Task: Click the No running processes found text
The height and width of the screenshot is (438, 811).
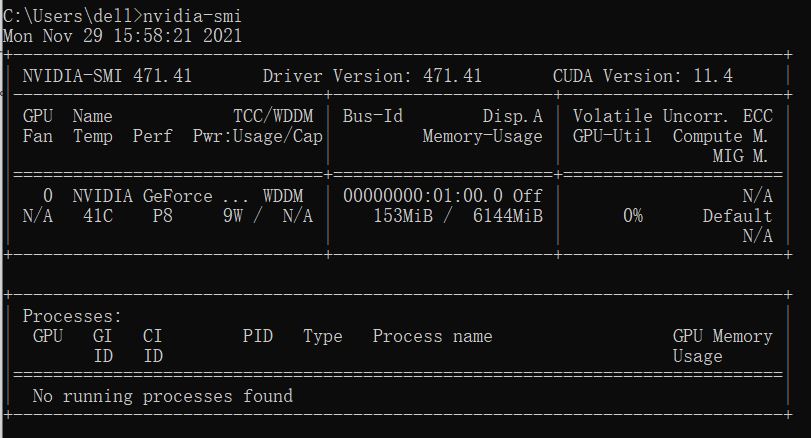Action: (162, 396)
